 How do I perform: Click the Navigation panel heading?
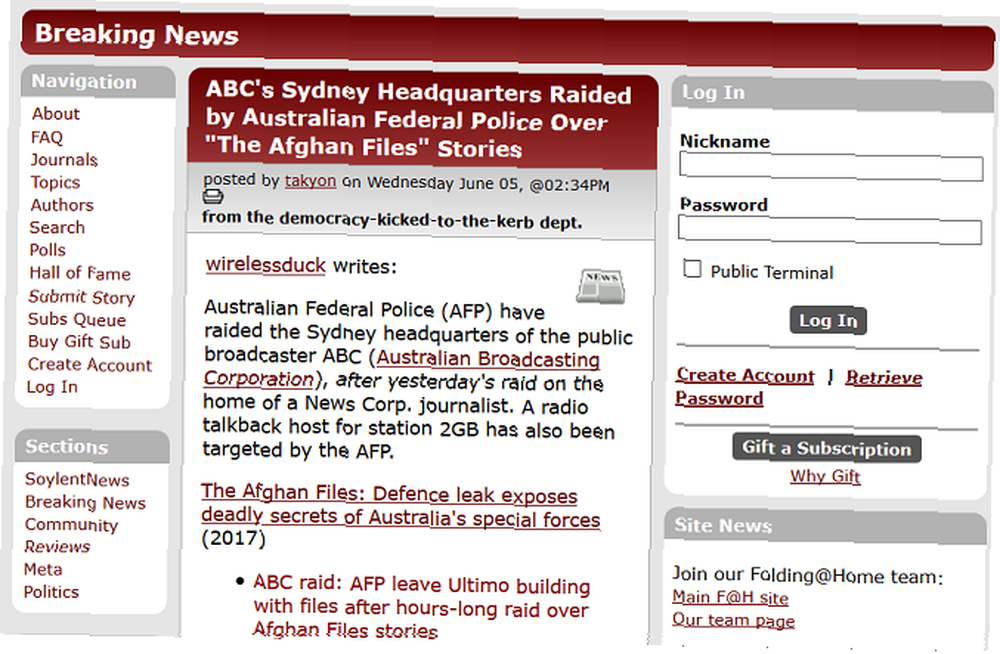[x=84, y=82]
